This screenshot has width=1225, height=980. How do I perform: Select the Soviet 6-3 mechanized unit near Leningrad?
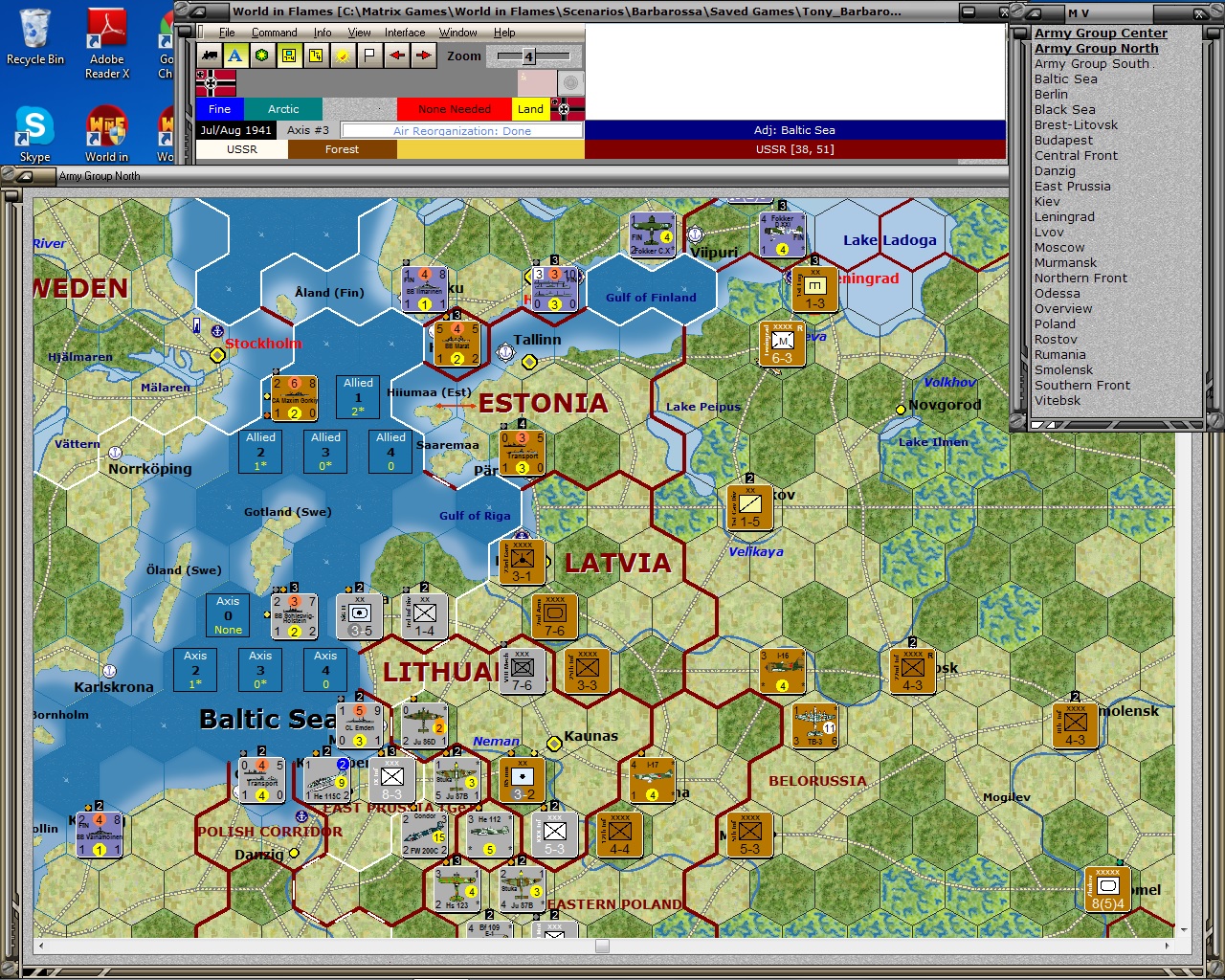pyautogui.click(x=782, y=344)
